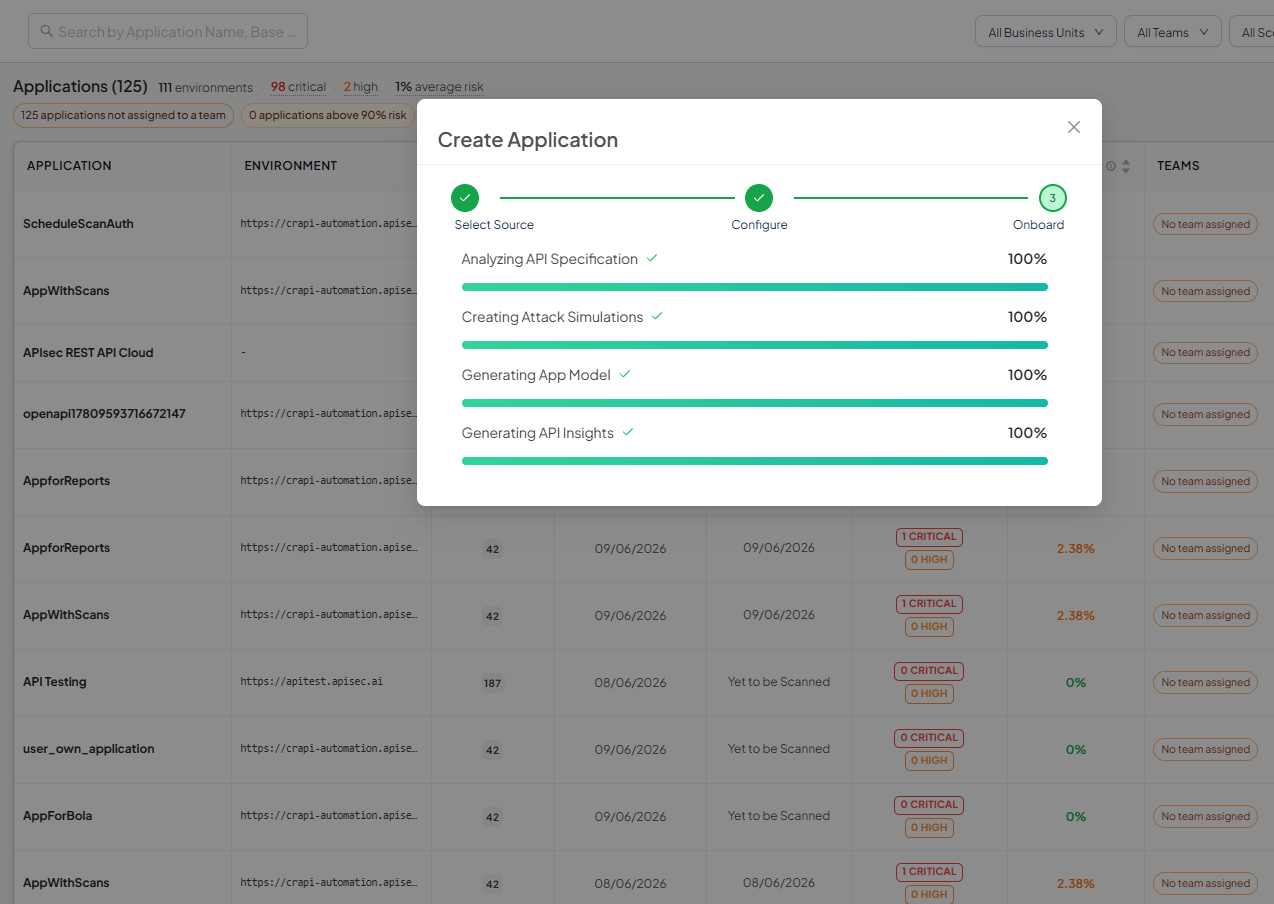Image resolution: width=1274 pixels, height=904 pixels.
Task: Filter by 125 applications not assigned chip
Action: click(123, 115)
